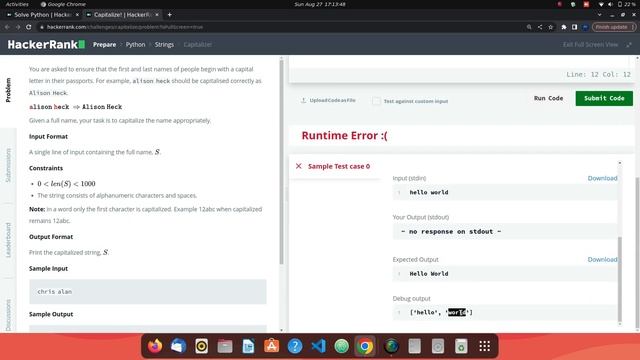Click Exit Full Screen View
The image size is (640, 360).
(590, 44)
